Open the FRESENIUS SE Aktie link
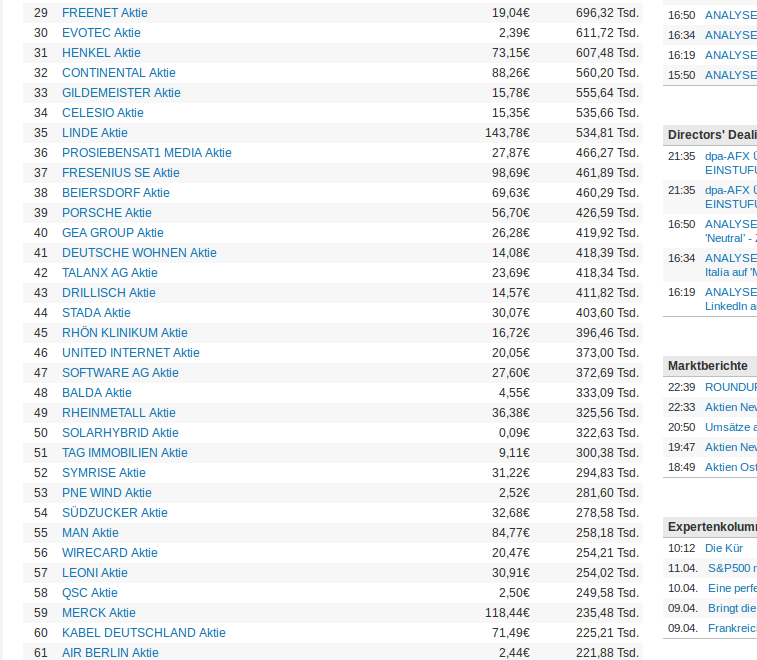This screenshot has width=757, height=660. [121, 173]
